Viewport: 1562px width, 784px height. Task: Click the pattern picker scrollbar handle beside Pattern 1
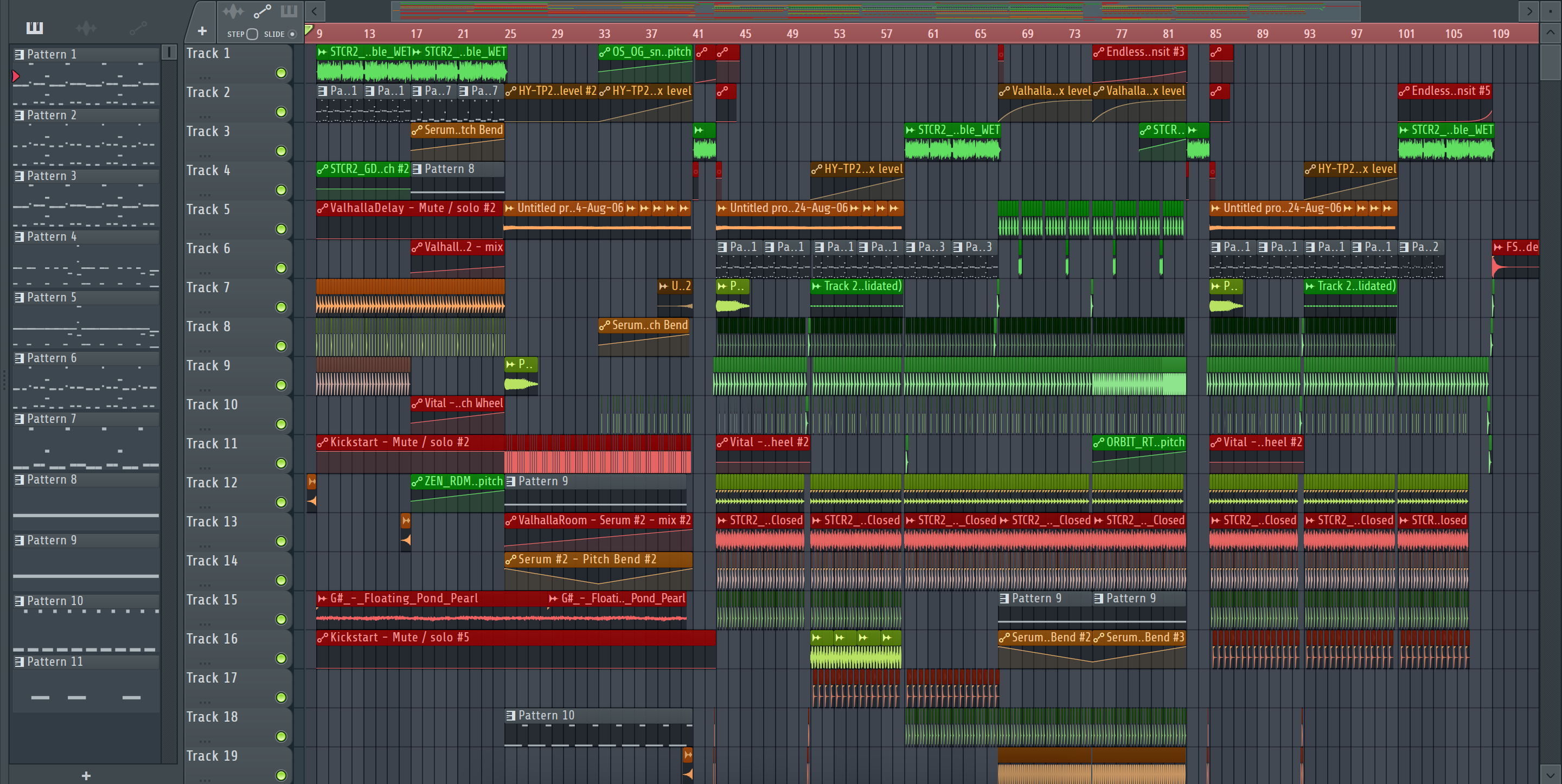pyautogui.click(x=169, y=52)
